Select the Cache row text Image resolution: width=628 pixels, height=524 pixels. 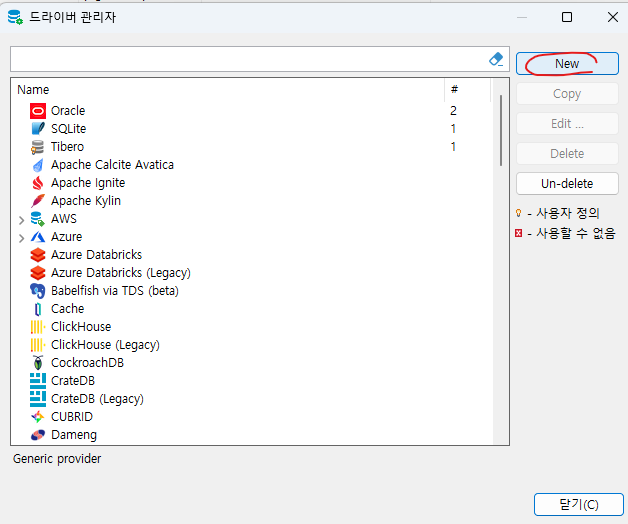(x=68, y=309)
